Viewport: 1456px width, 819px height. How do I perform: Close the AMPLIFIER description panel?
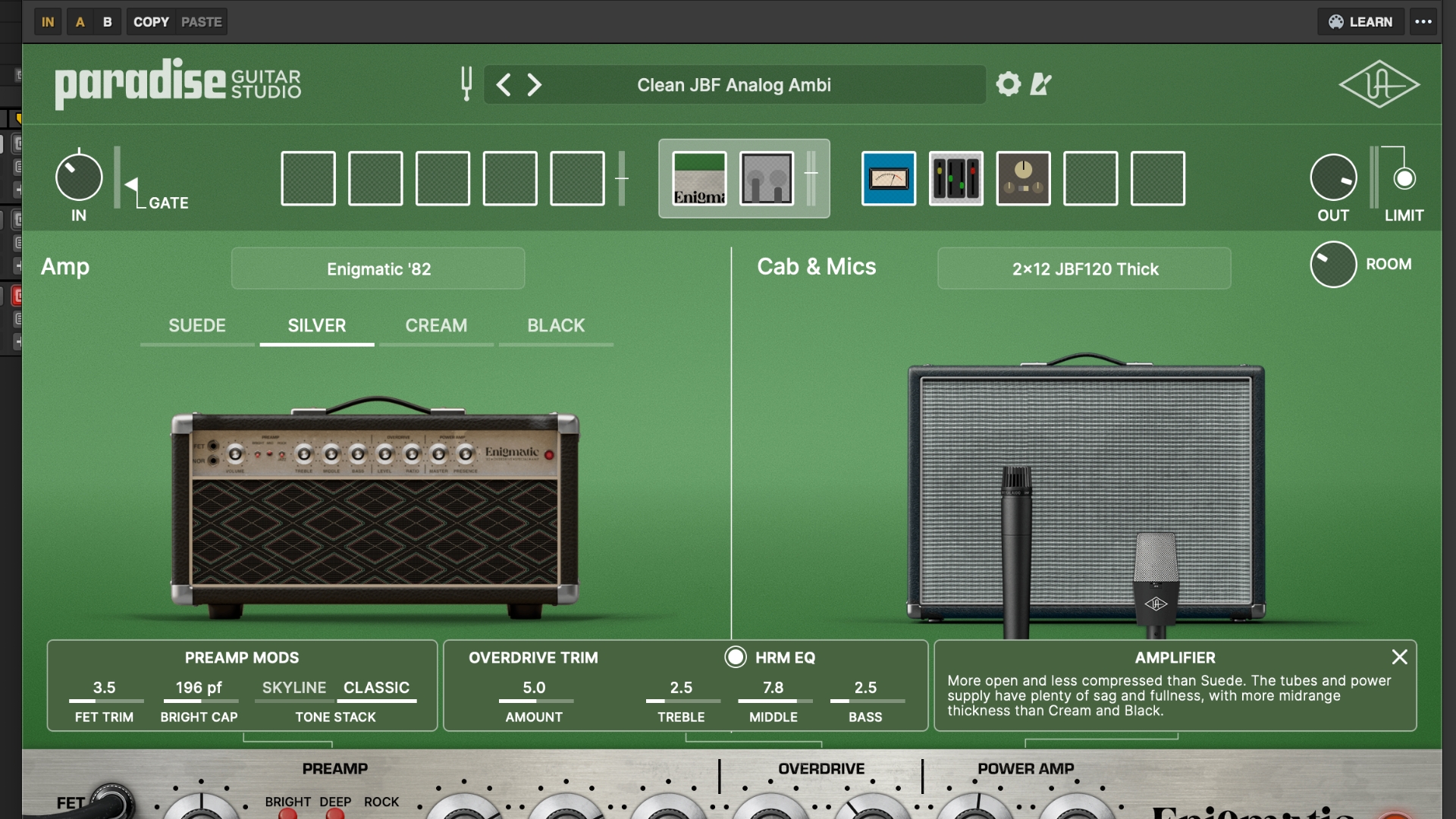tap(1400, 657)
